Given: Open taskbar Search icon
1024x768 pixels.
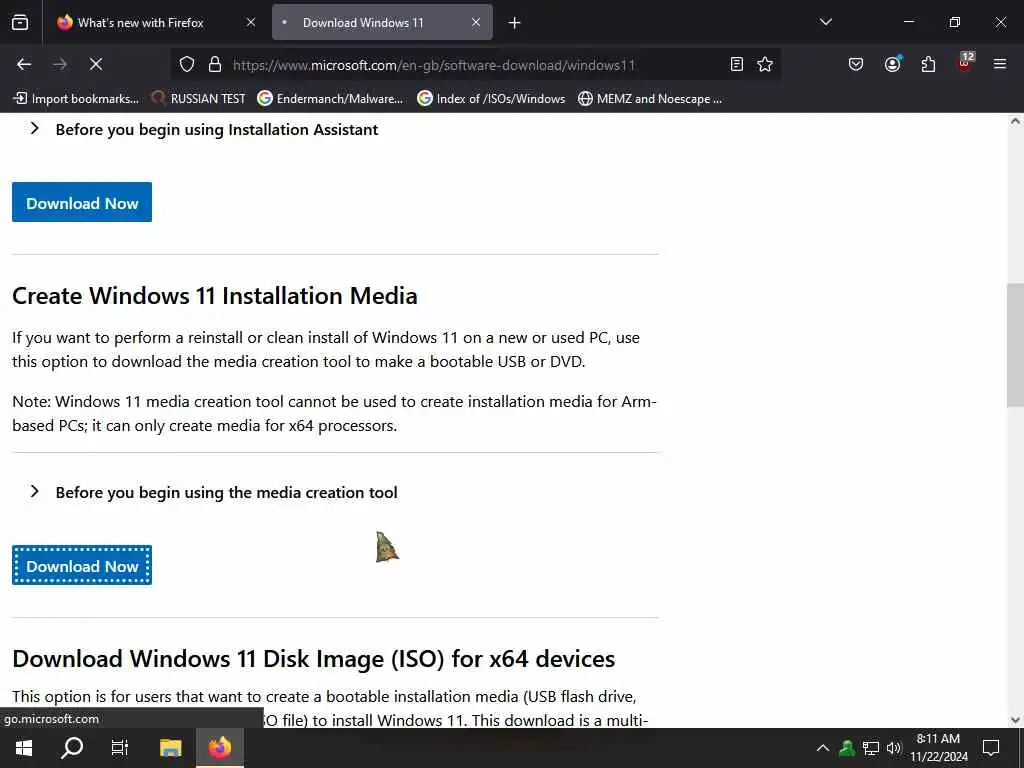Looking at the screenshot, I should click(72, 748).
